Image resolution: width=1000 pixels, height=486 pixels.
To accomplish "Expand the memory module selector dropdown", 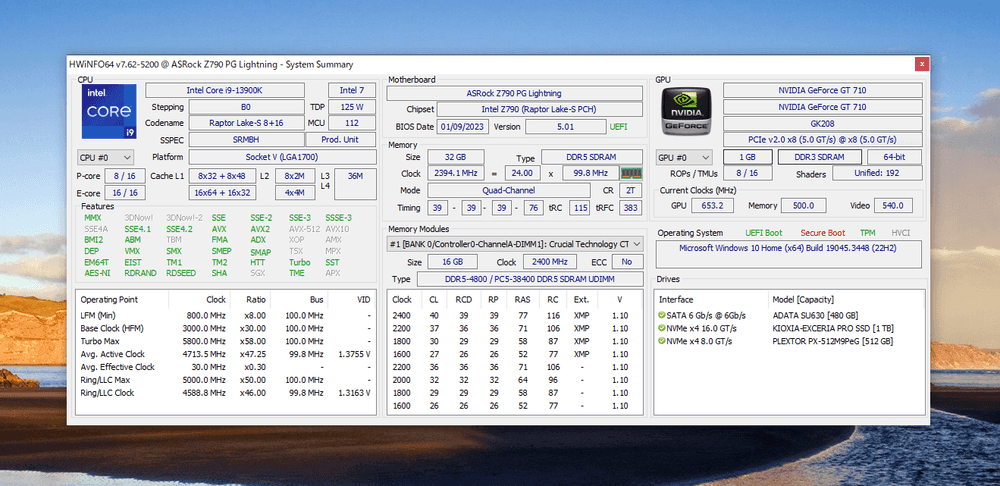I will (515, 244).
